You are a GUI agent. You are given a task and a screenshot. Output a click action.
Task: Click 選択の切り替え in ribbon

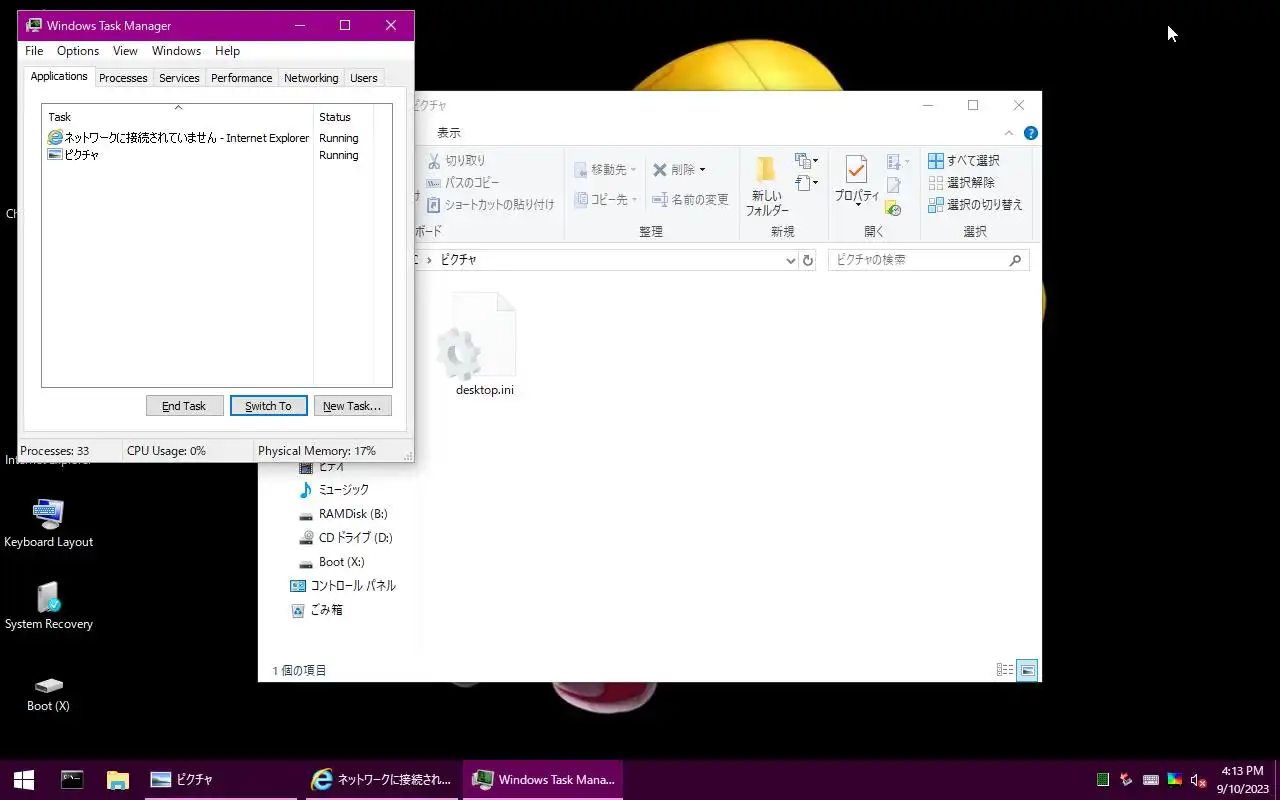point(976,205)
